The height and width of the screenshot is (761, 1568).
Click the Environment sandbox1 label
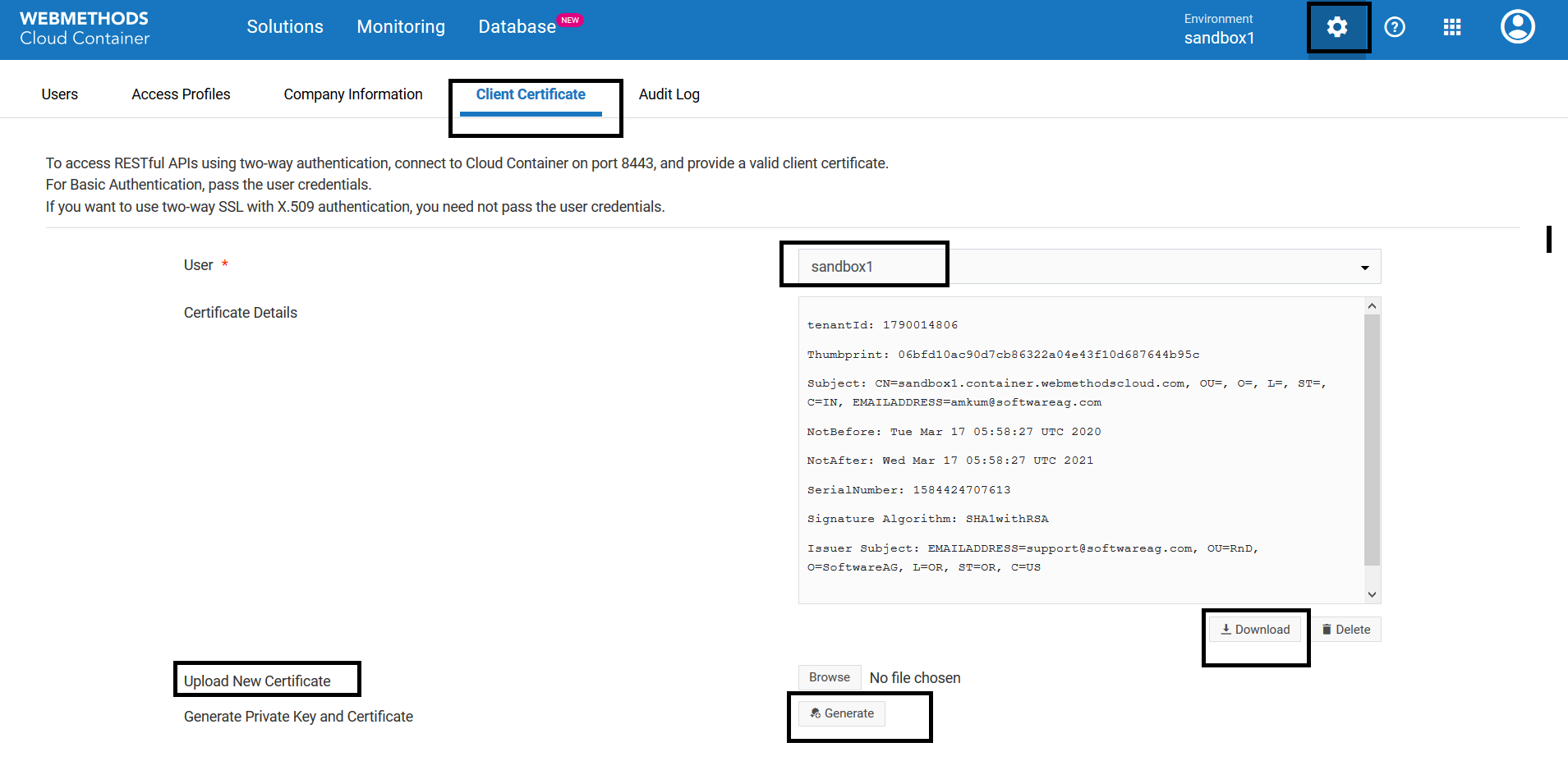coord(1219,29)
